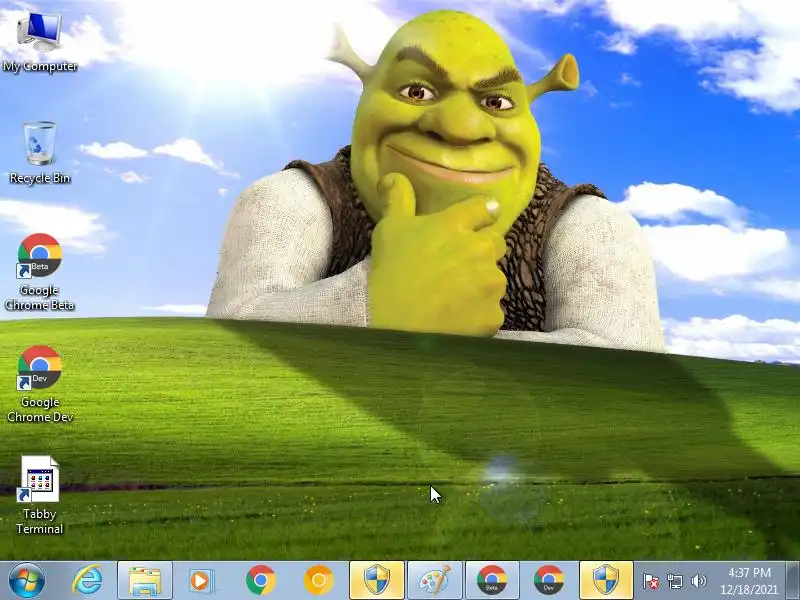Open Windows Explorer folder taskbar button
This screenshot has width=800, height=600.
145,581
